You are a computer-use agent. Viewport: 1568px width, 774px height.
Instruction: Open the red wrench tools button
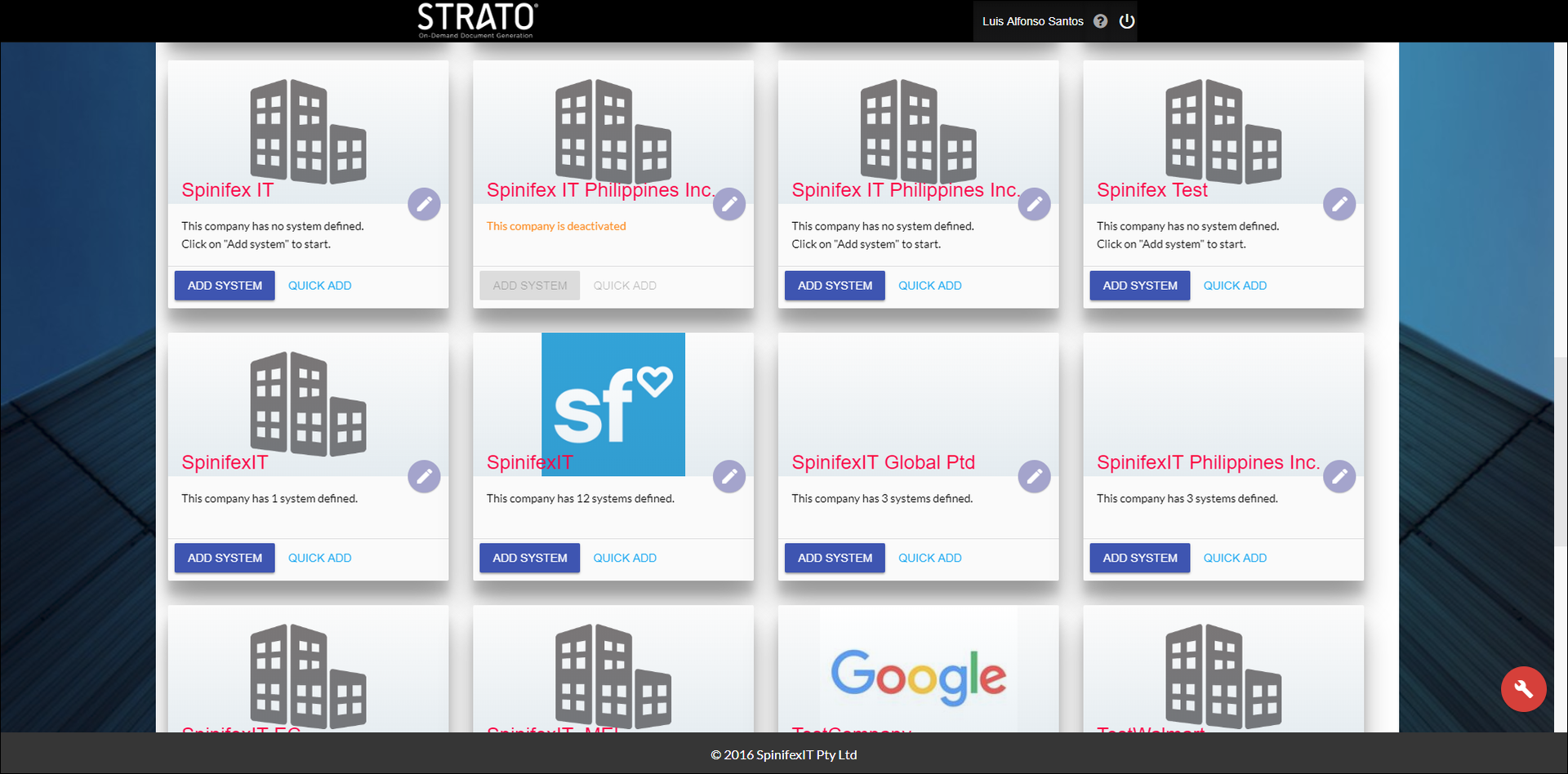[x=1523, y=689]
